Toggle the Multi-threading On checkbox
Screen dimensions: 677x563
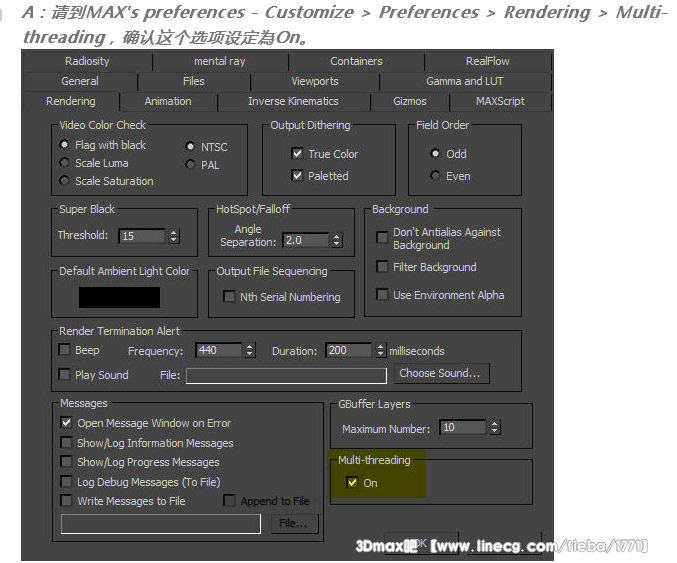click(352, 482)
